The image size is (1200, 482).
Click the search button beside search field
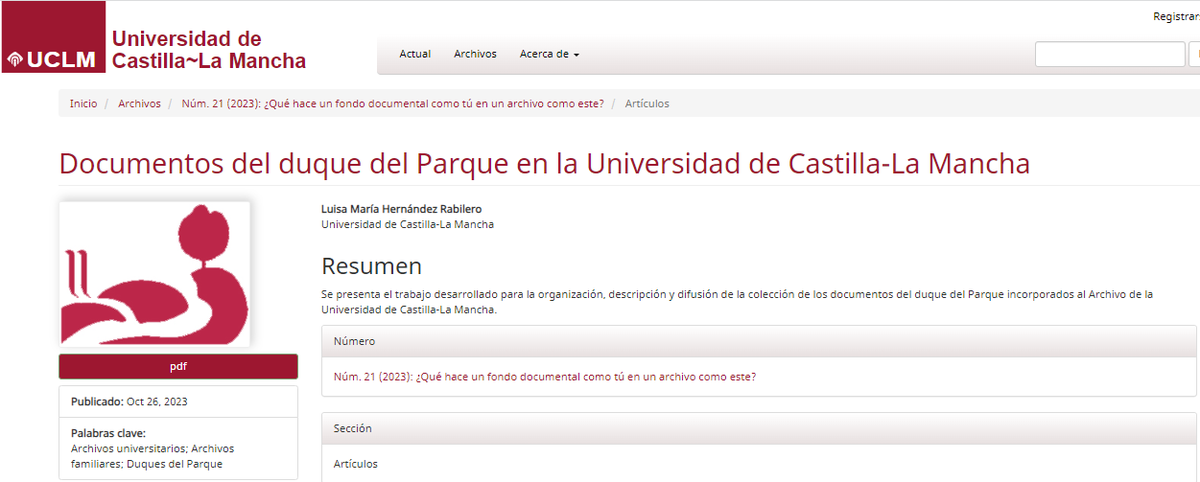click(x=1194, y=54)
